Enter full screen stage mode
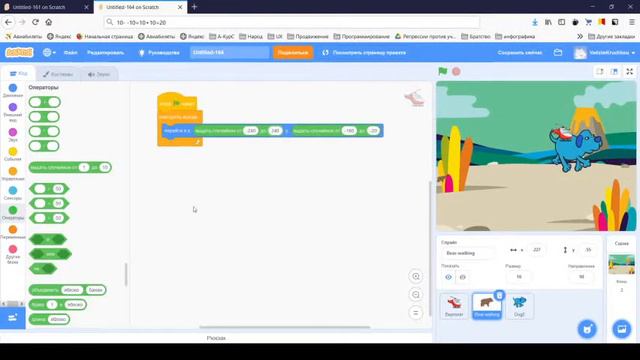This screenshot has height=360, width=640. tap(630, 71)
